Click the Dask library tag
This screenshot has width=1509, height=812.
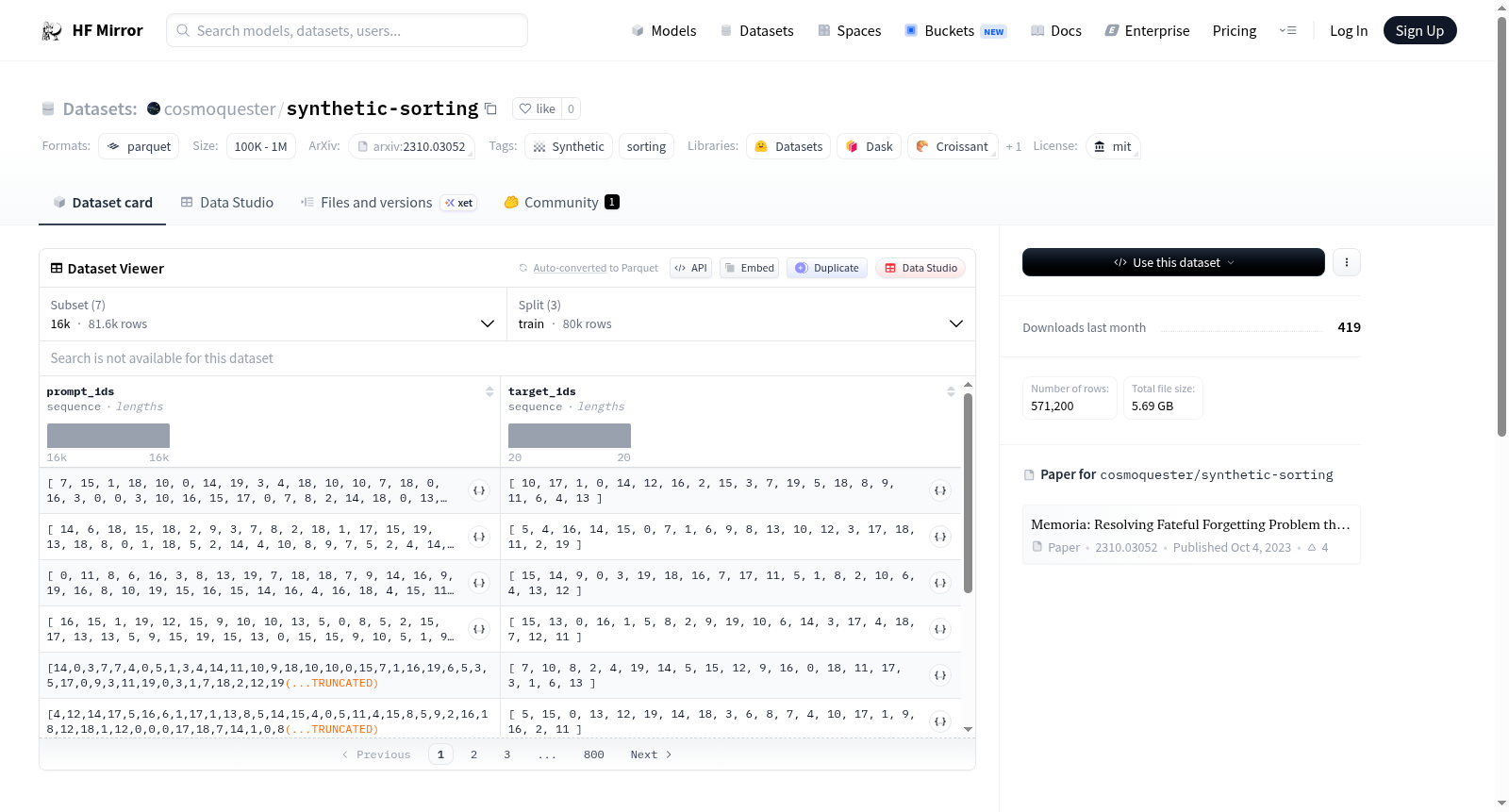coord(869,146)
